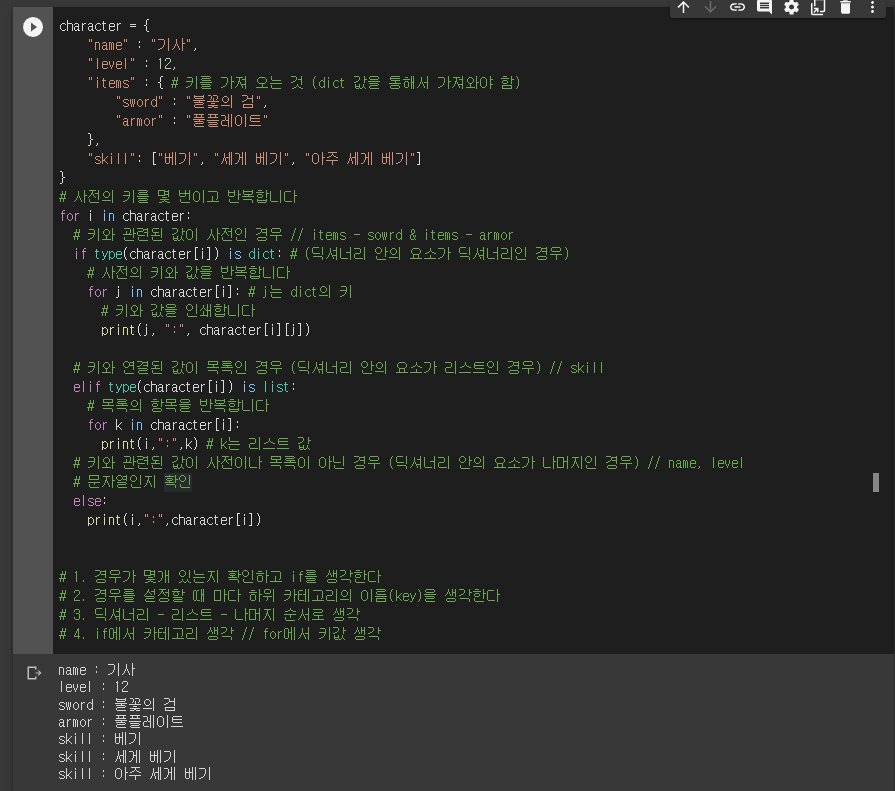Click the comment line ending '// name, level'

pyautogui.click(x=408, y=463)
